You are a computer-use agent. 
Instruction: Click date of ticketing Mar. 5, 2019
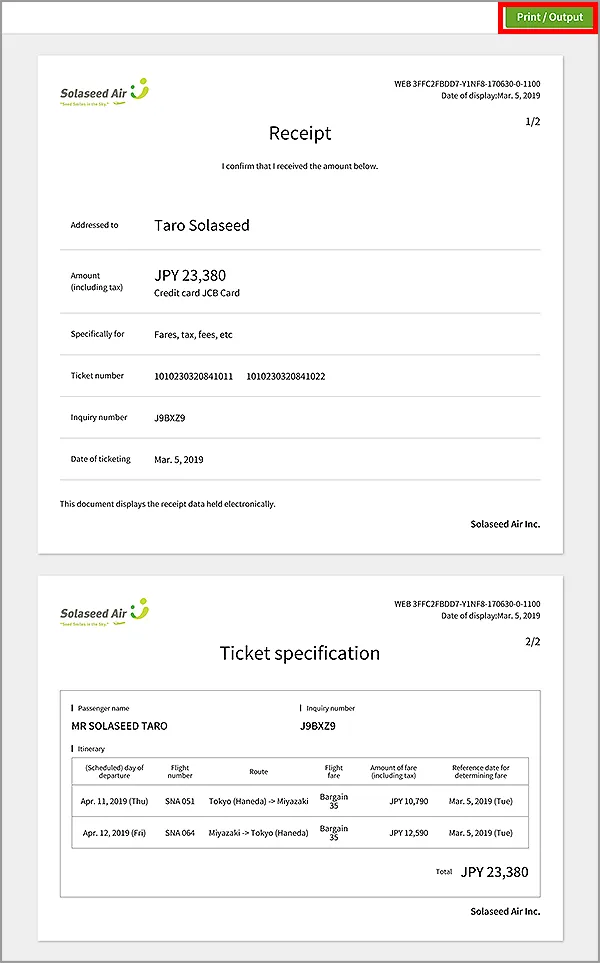[179, 459]
